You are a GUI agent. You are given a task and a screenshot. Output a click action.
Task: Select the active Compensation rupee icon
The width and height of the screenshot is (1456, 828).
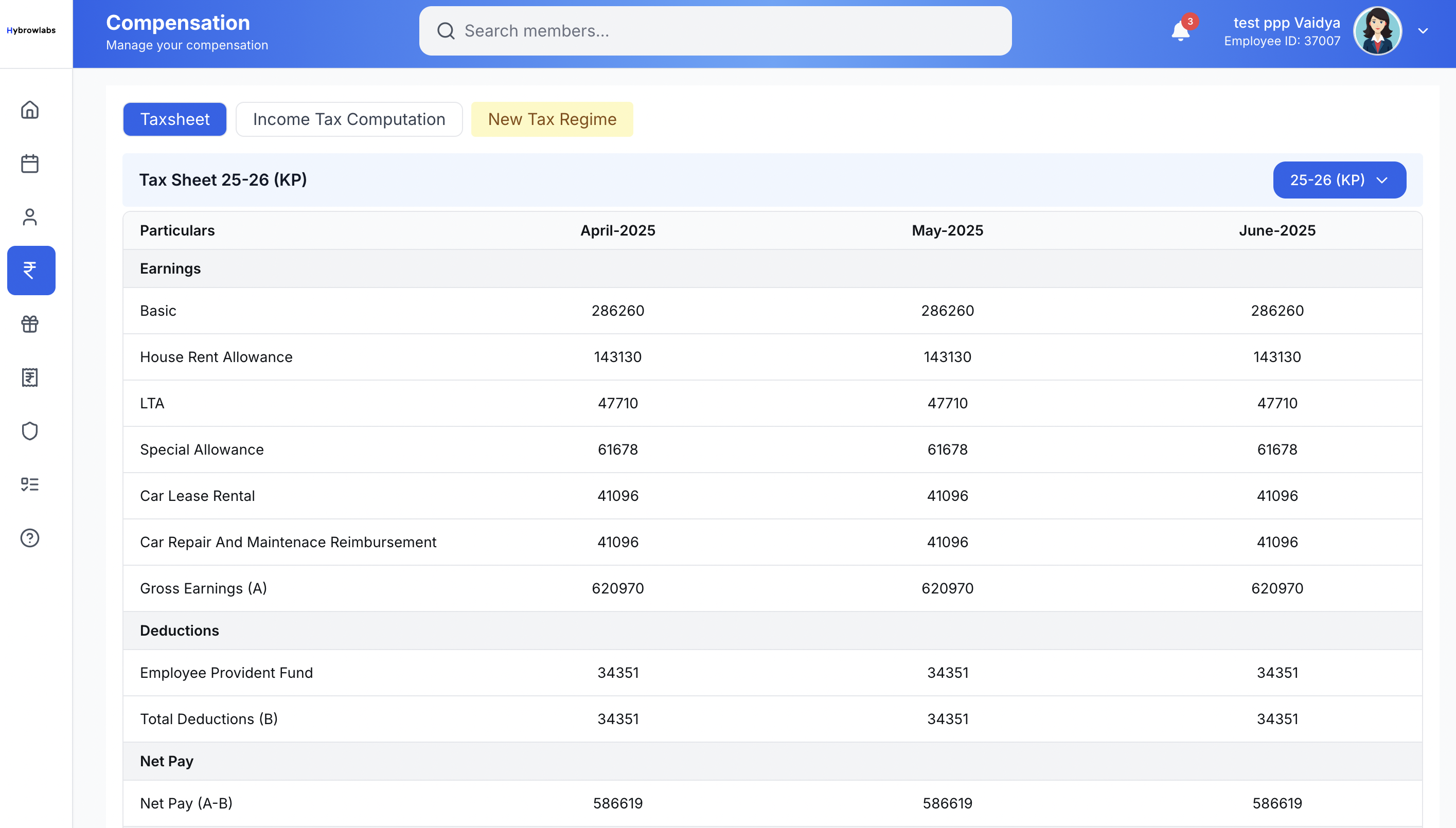click(x=31, y=270)
